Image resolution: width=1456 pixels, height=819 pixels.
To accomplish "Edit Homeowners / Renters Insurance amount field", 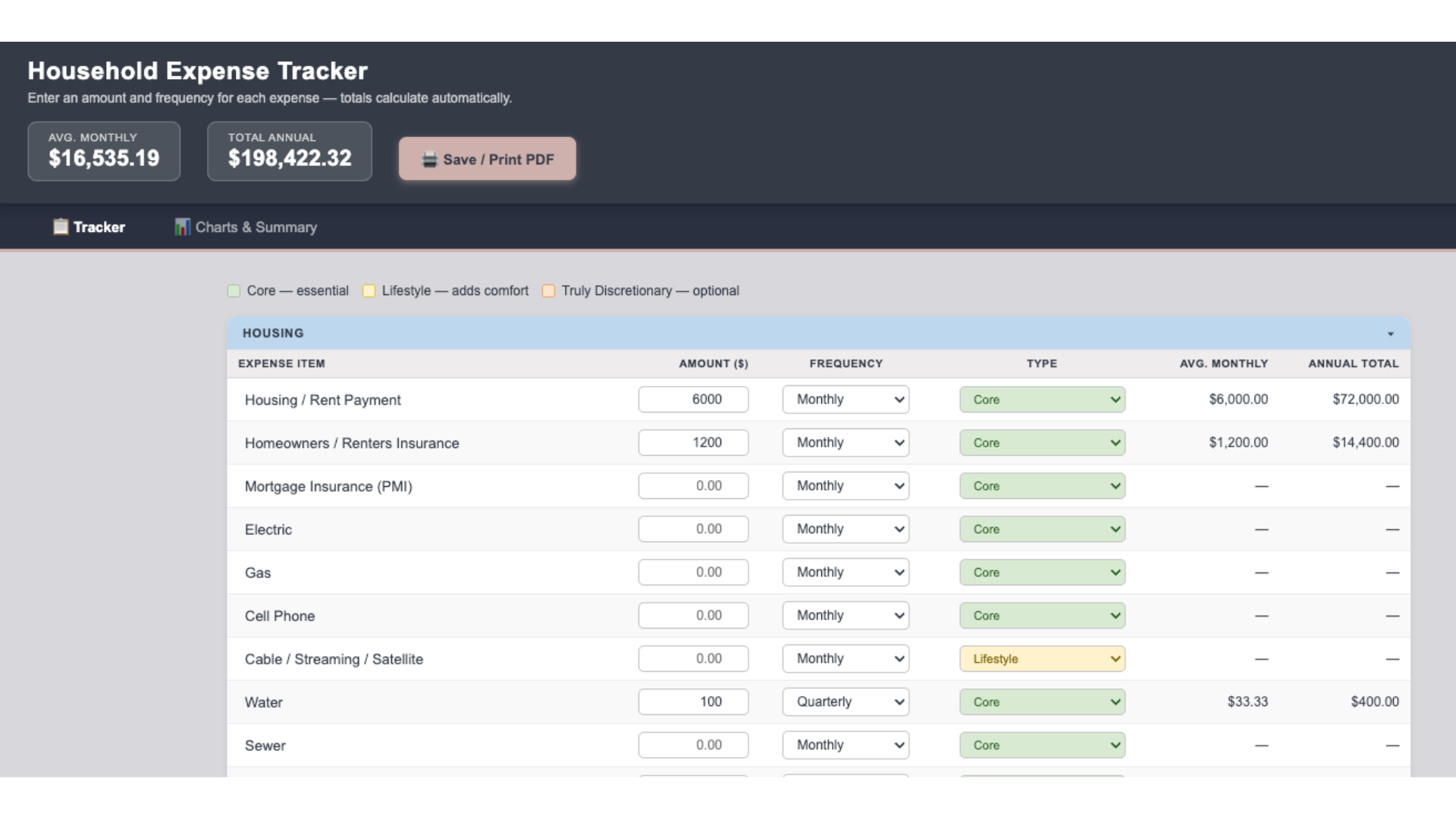I will (693, 443).
